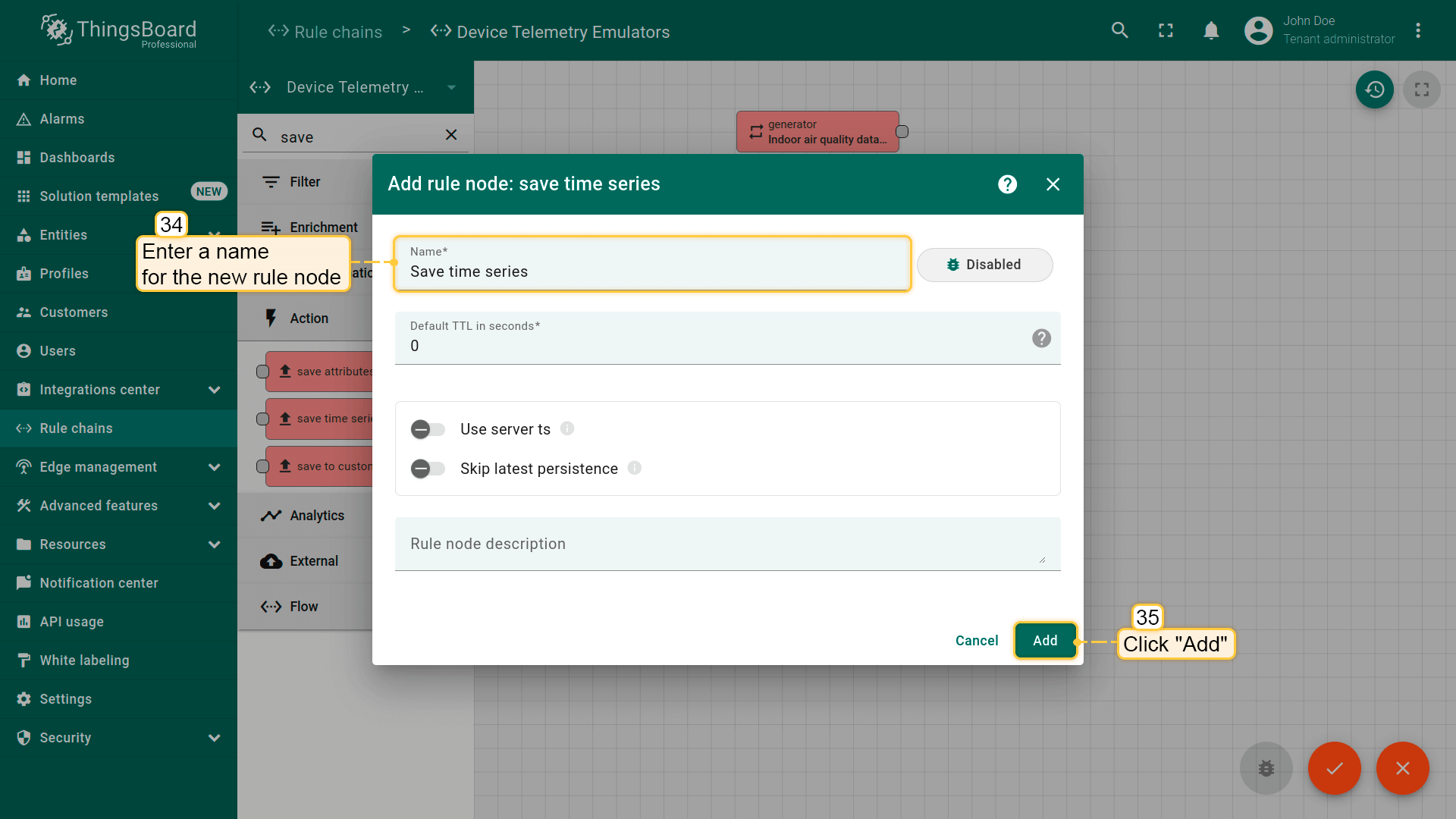Open the user menu three-dot icon

(x=1417, y=30)
